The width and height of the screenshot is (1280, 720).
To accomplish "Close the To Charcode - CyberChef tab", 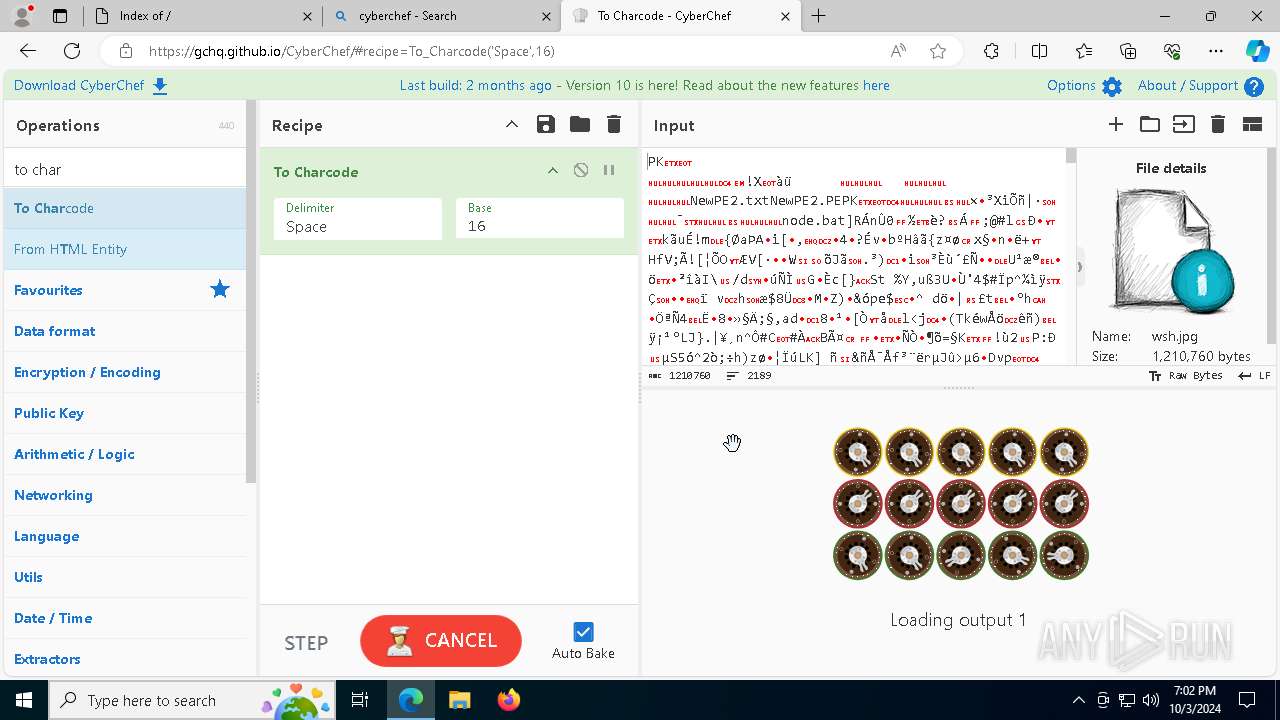I will 785,16.
